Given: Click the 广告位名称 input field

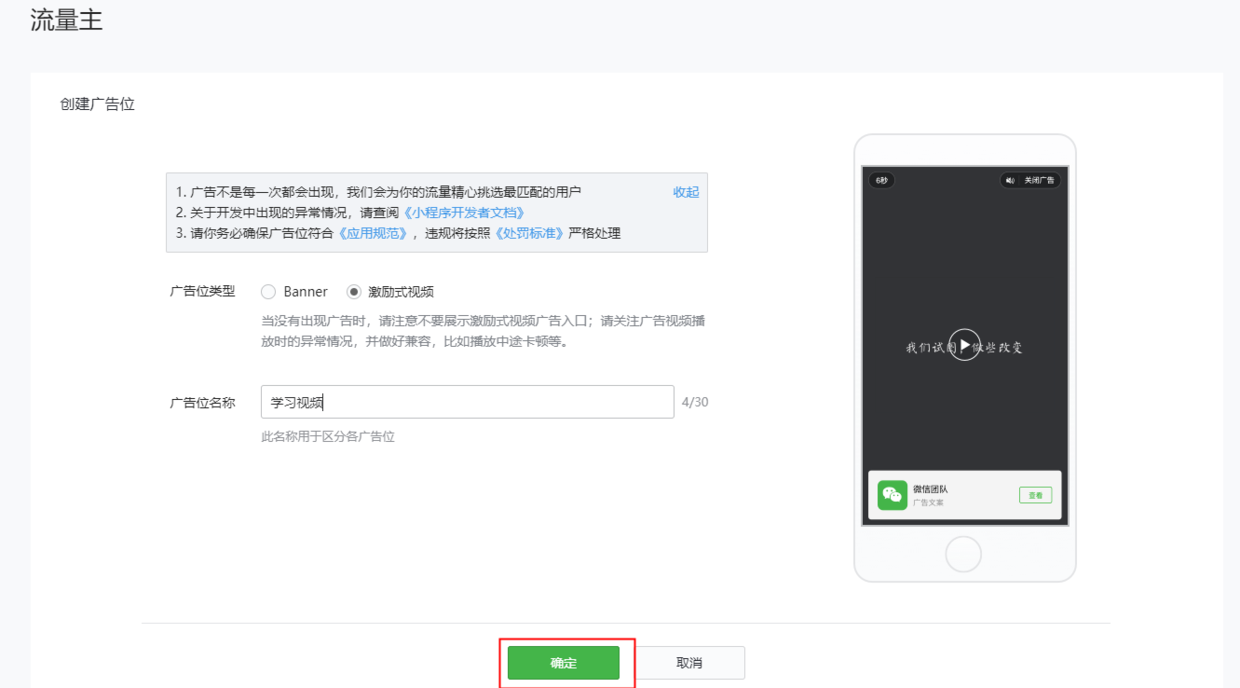Looking at the screenshot, I should (467, 402).
